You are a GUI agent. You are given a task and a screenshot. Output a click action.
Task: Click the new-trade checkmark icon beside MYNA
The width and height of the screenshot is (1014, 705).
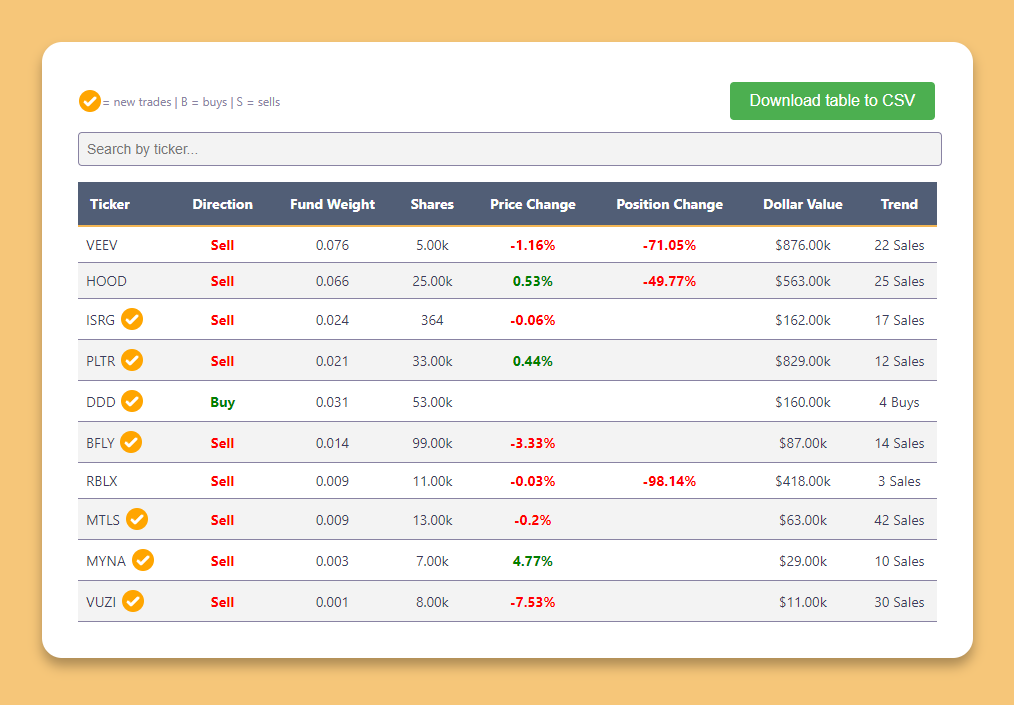[x=143, y=560]
